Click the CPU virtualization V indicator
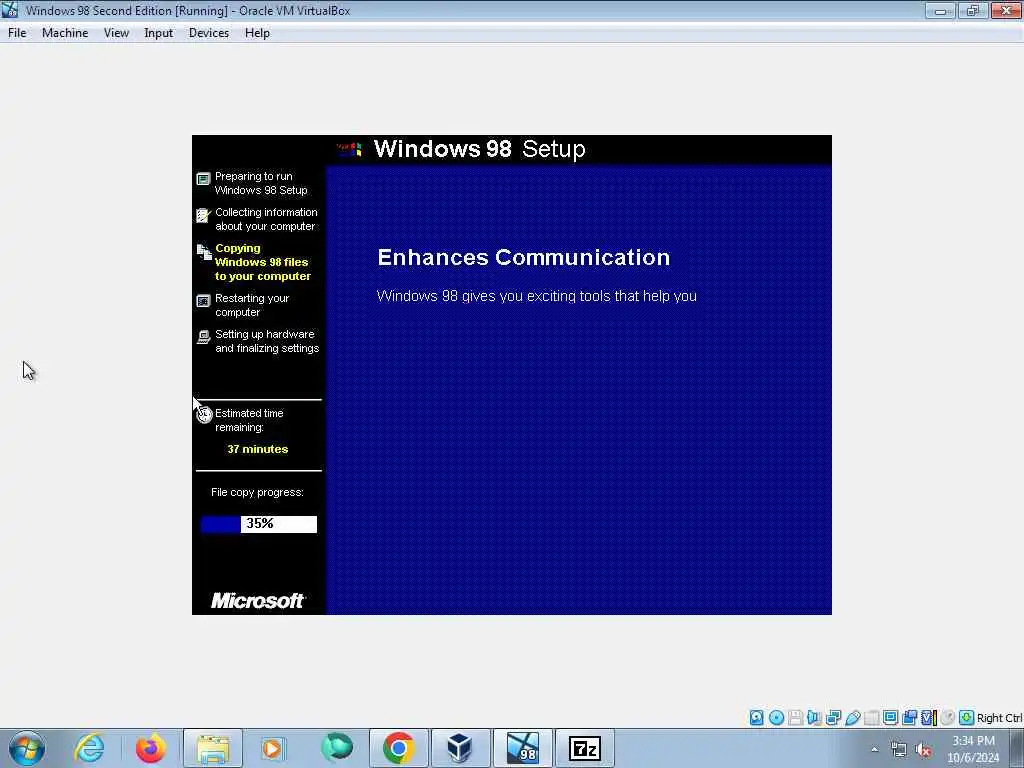The height and width of the screenshot is (768, 1024). click(x=929, y=718)
